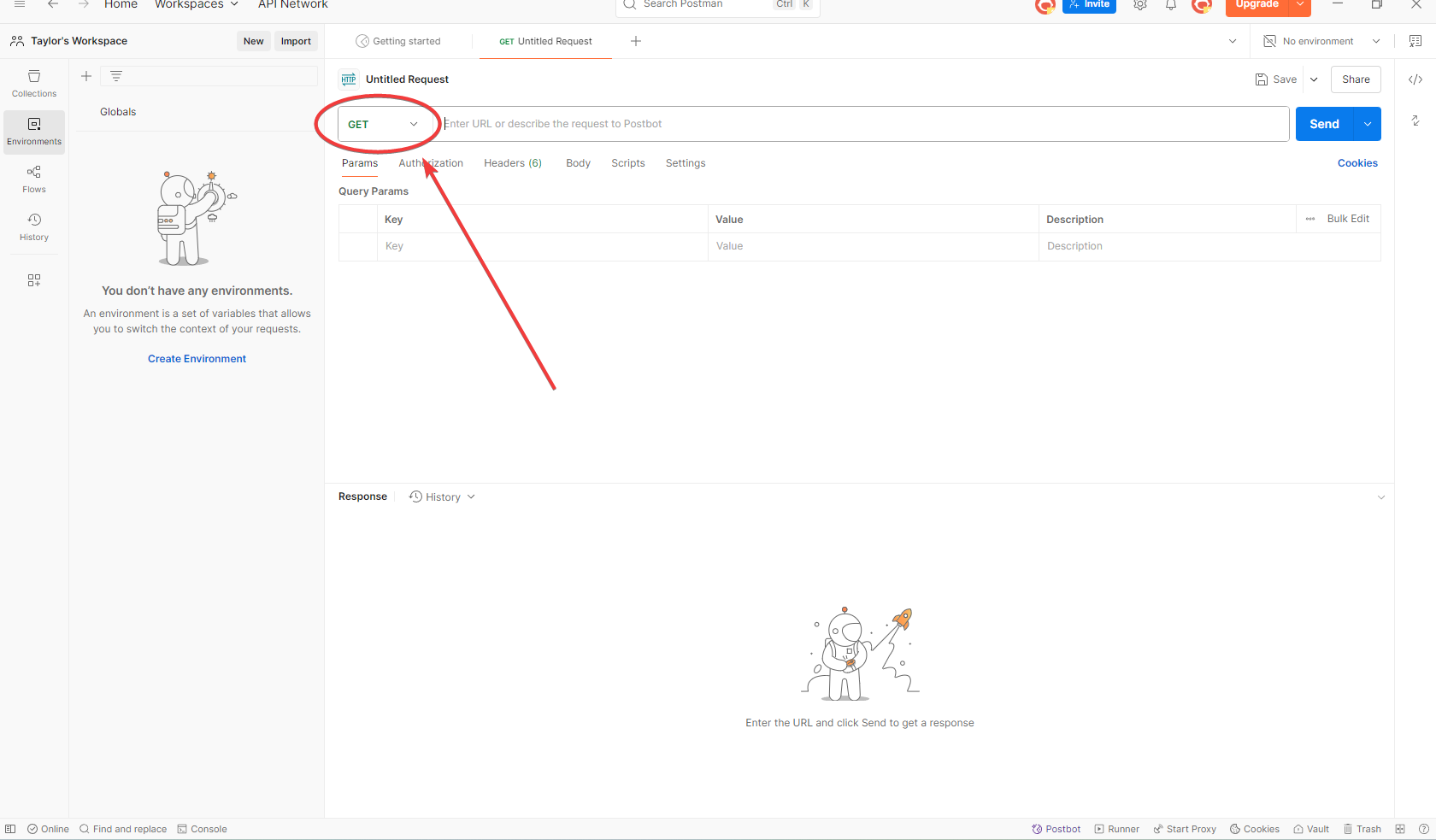Select the Getting started tab

398,41
